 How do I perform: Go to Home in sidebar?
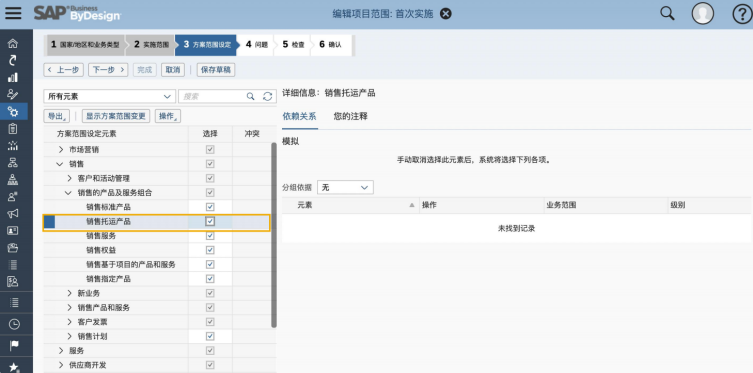click(x=13, y=44)
